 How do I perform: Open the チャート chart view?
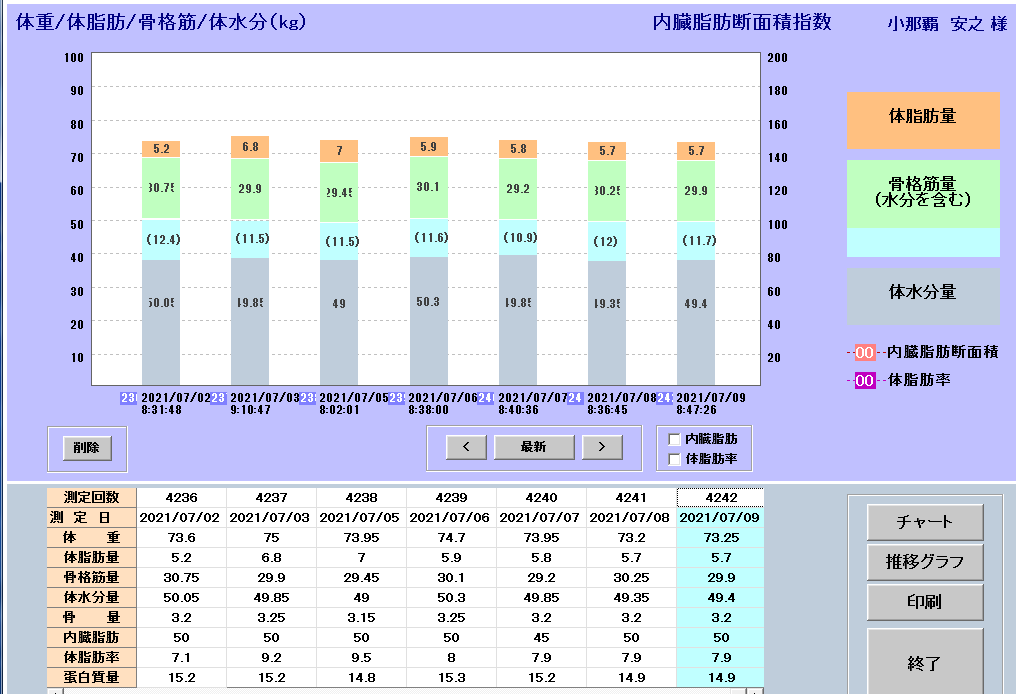point(925,522)
